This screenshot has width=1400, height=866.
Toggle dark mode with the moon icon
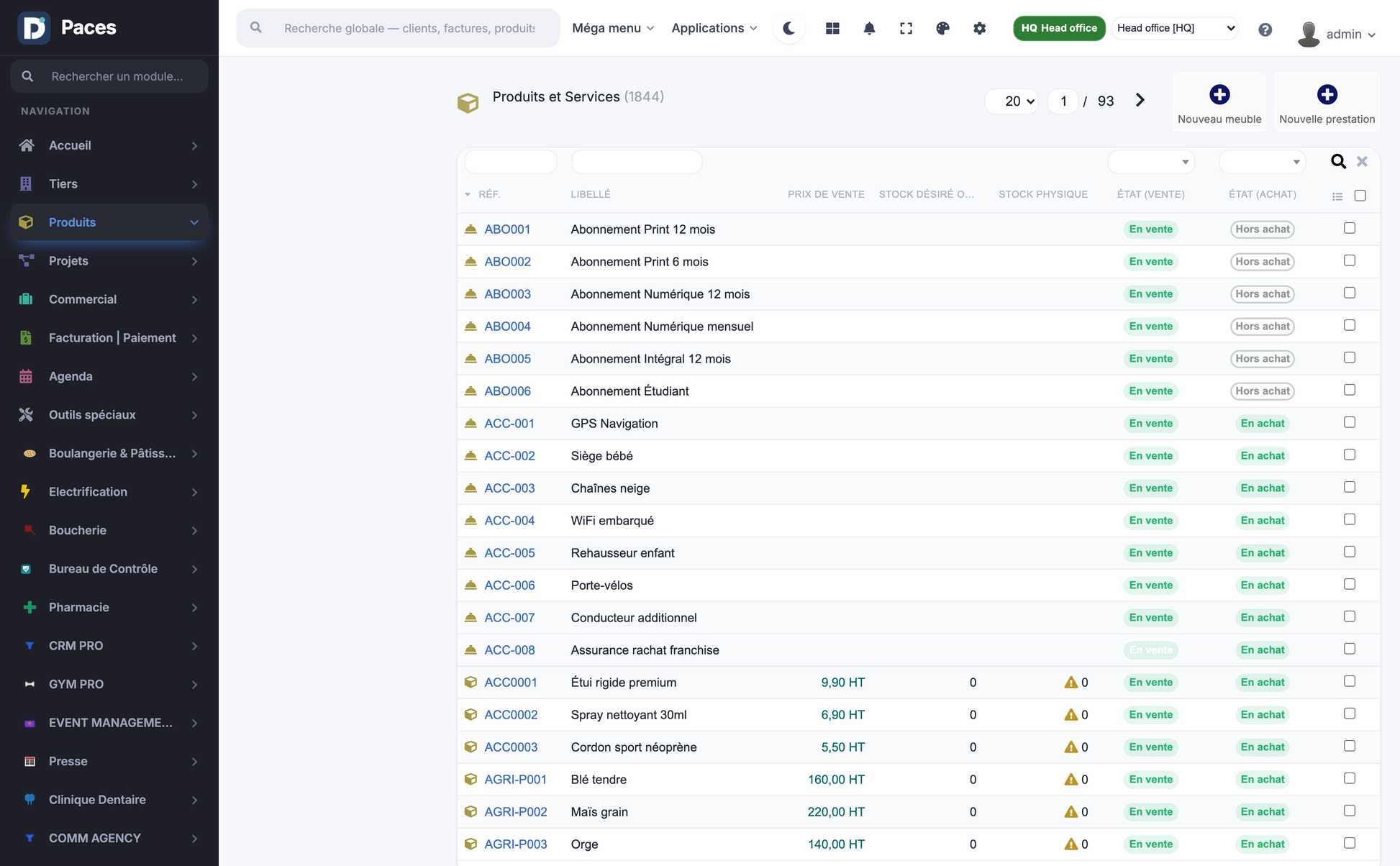[789, 28]
